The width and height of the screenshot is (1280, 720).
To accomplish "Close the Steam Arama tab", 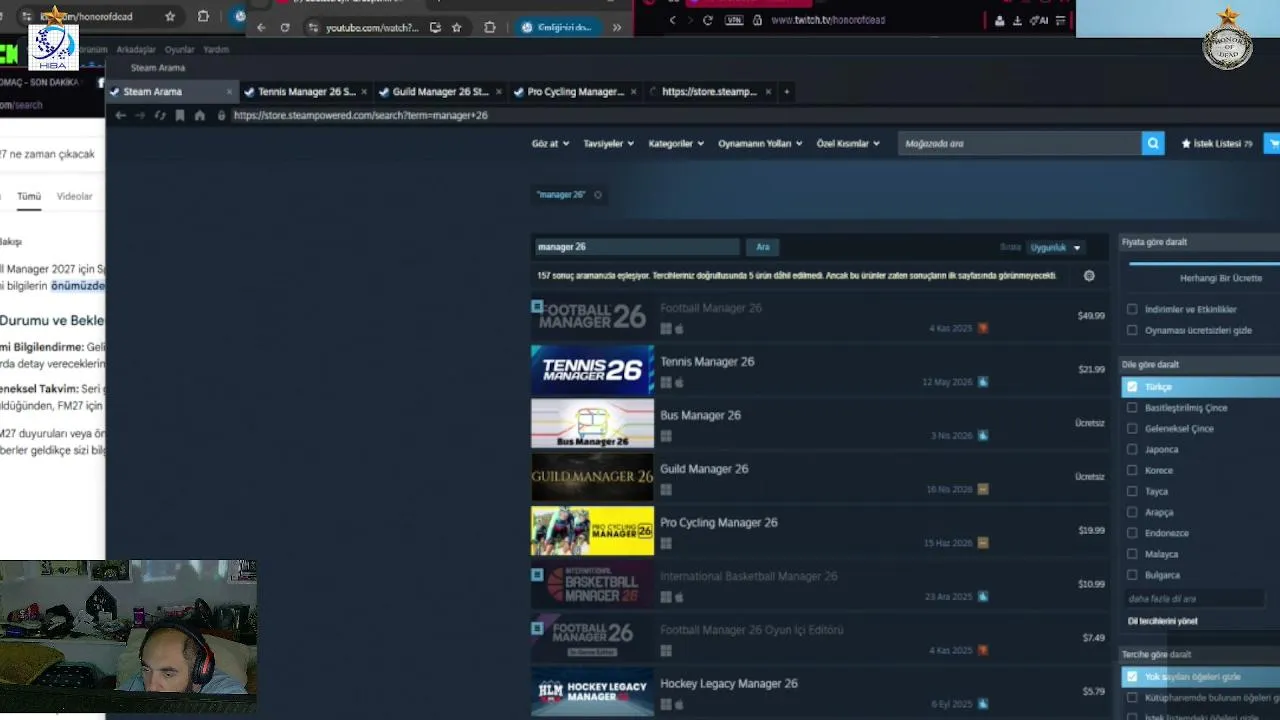I will [x=229, y=92].
